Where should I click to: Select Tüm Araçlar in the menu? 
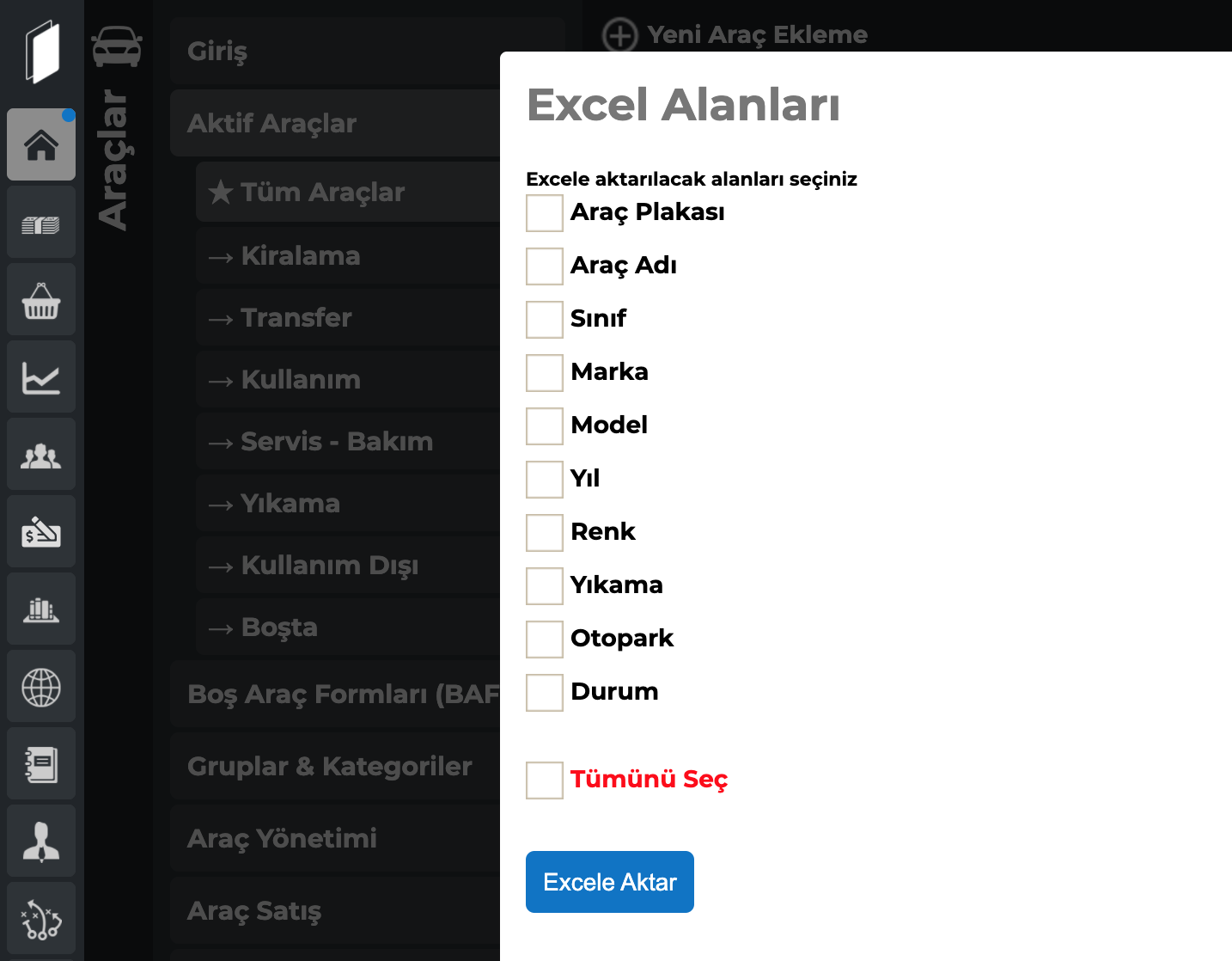[x=348, y=192]
